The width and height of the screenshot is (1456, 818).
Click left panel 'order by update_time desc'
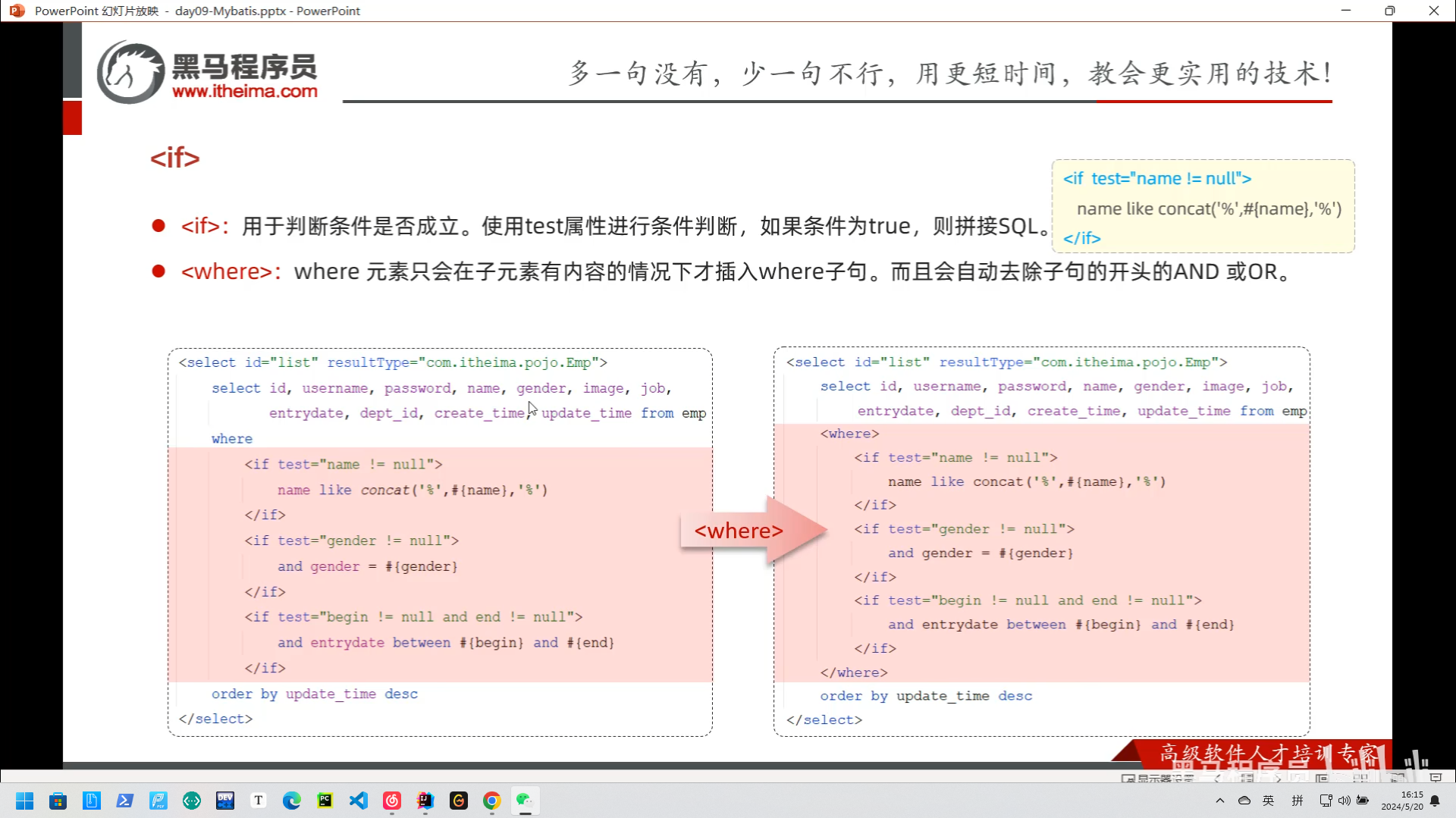pos(315,694)
